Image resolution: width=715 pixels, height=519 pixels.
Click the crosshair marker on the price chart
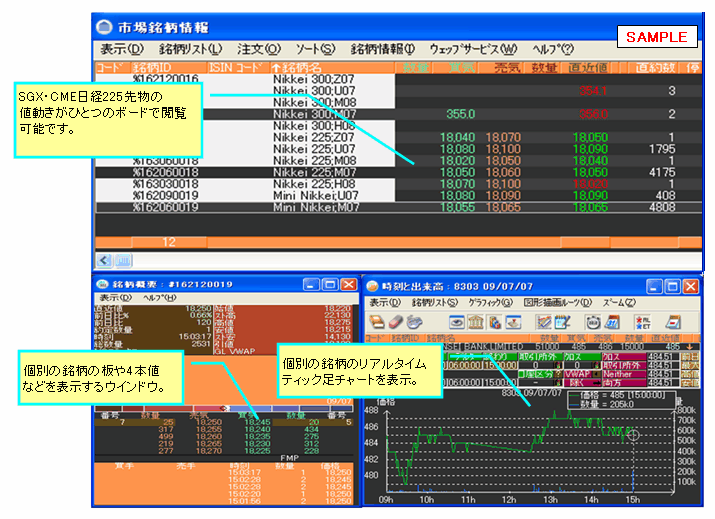tap(633, 435)
